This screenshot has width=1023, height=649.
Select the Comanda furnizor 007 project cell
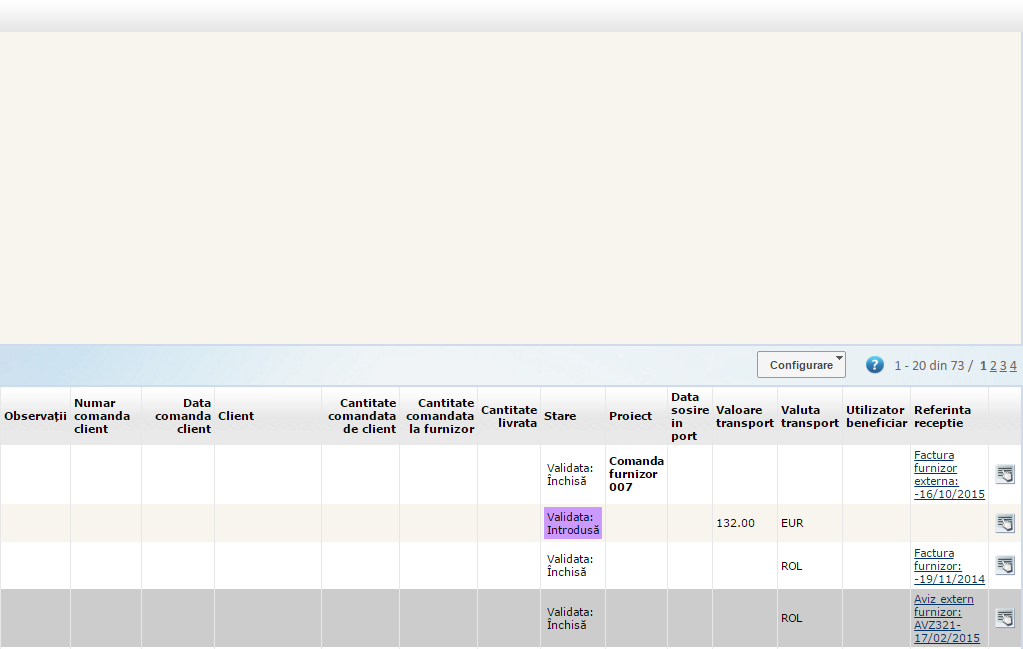coord(636,474)
